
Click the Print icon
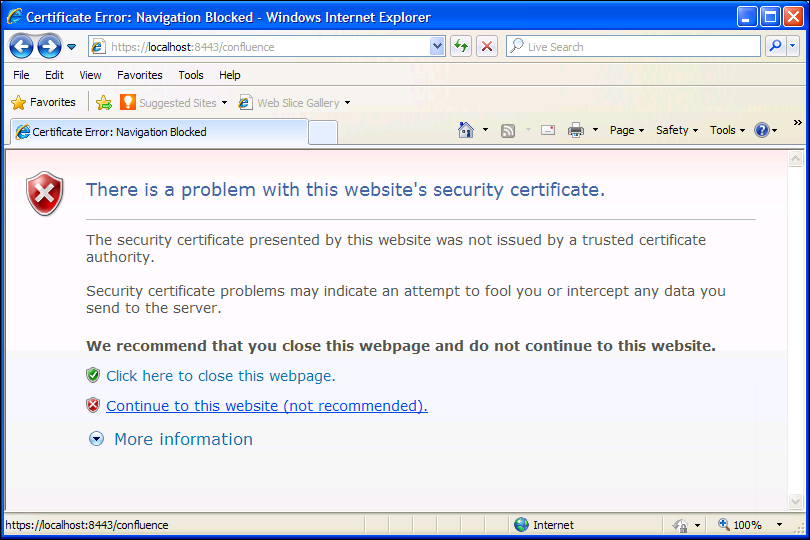[575, 130]
